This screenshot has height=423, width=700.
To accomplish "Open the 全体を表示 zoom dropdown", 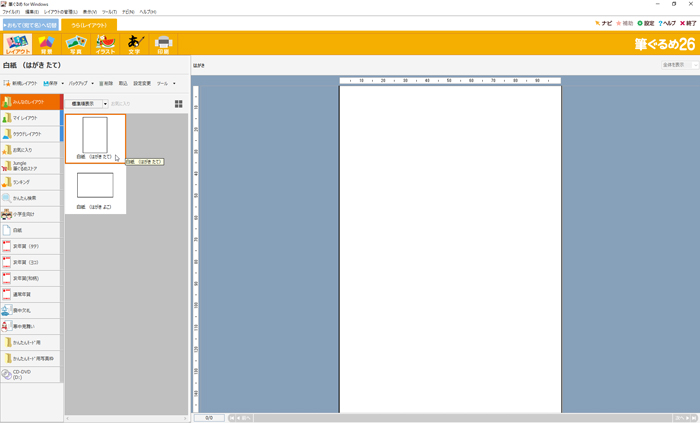I will (x=678, y=65).
